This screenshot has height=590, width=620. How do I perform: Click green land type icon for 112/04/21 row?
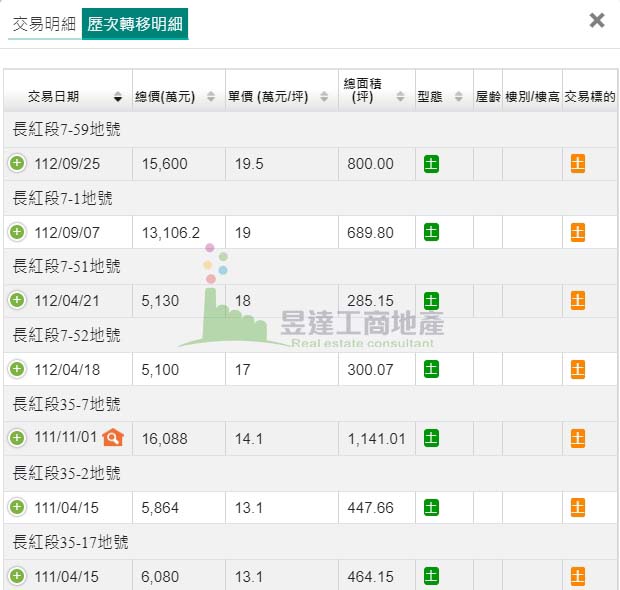[431, 301]
